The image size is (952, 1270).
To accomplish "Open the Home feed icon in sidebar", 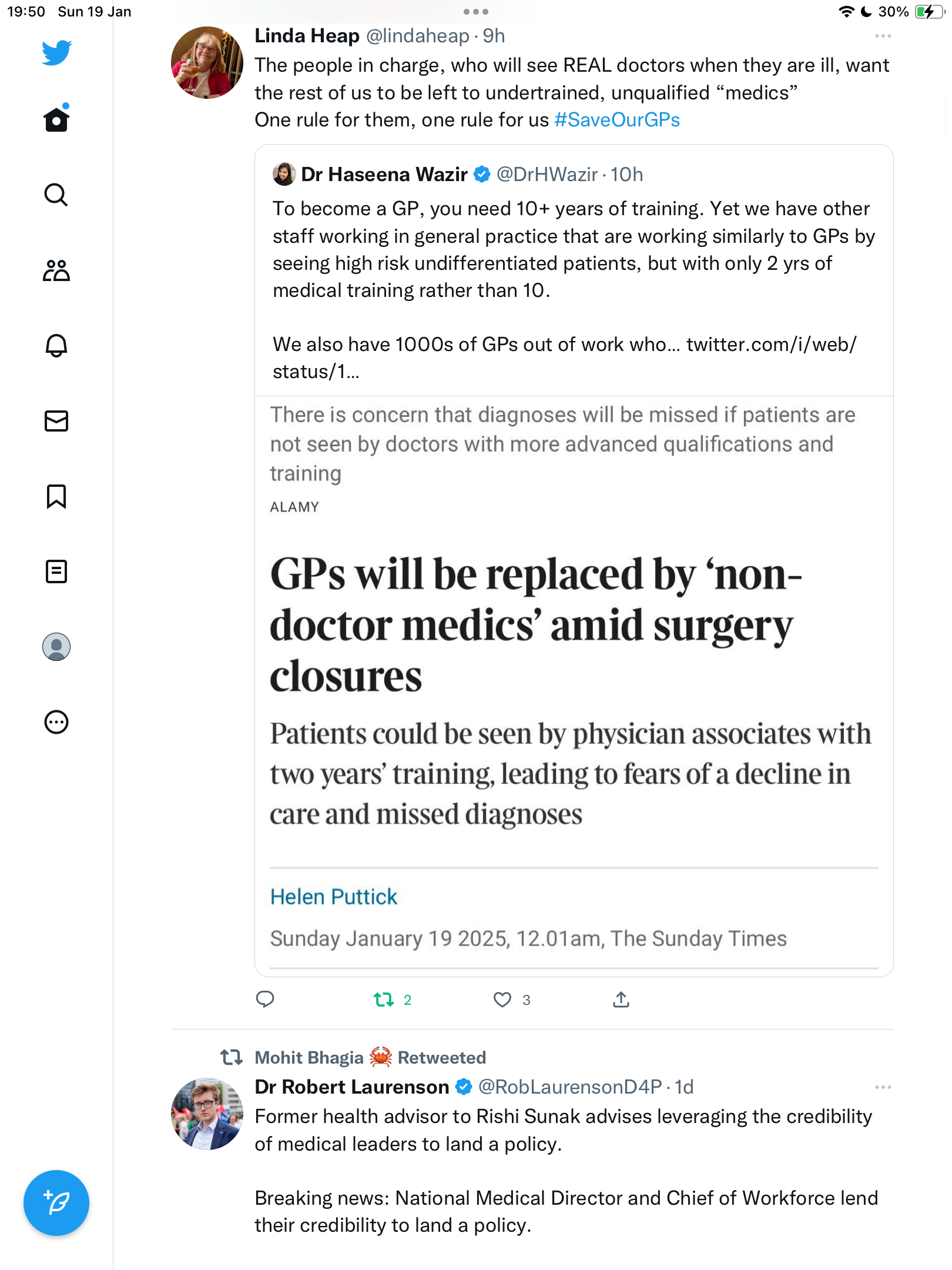I will (56, 119).
